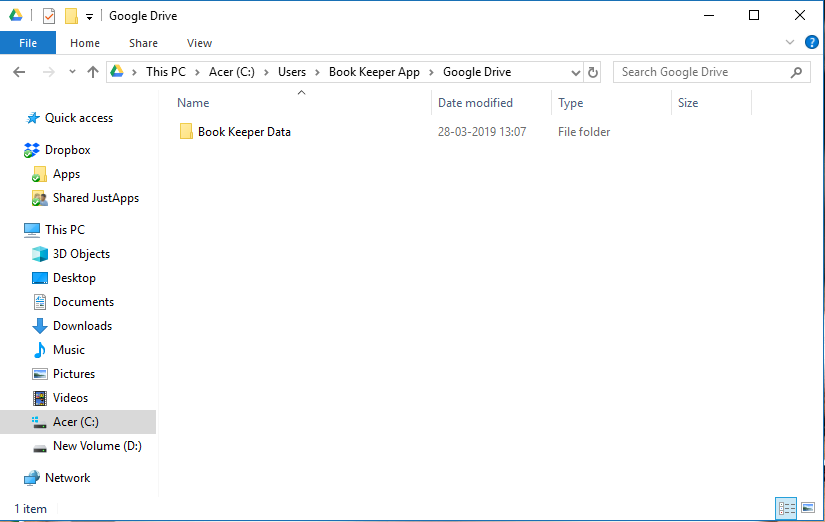Expand the chevron after Book Keeper App breadcrumb
The width and height of the screenshot is (825, 522).
pos(431,73)
